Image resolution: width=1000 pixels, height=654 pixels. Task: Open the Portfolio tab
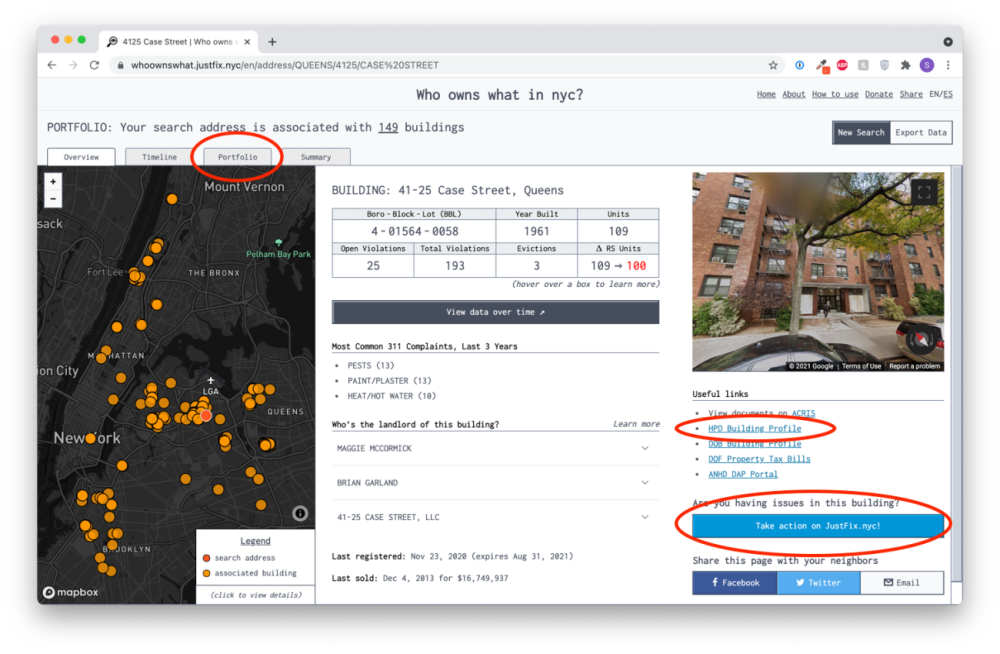tap(238, 157)
